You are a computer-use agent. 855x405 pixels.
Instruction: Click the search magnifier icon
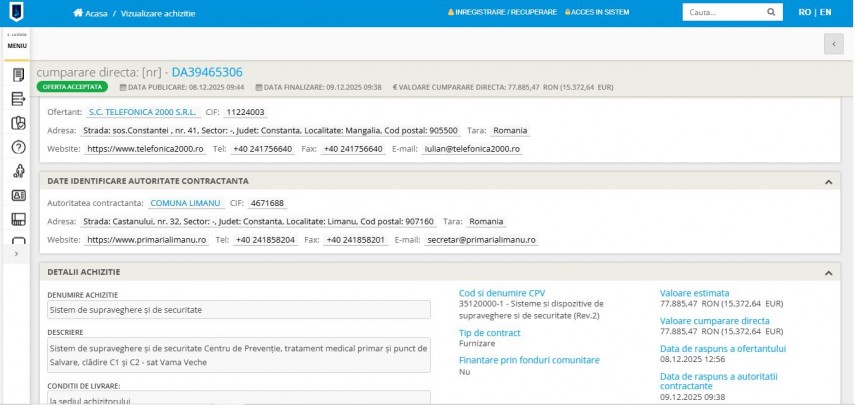click(771, 12)
